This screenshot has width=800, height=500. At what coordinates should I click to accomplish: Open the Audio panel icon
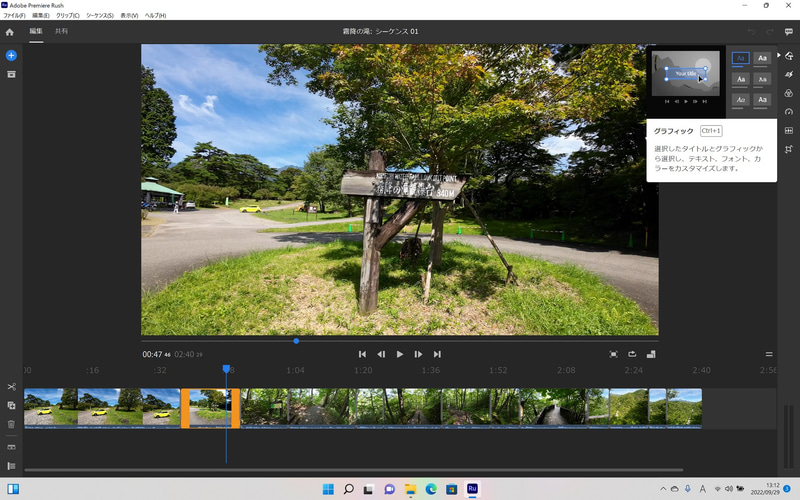(789, 131)
